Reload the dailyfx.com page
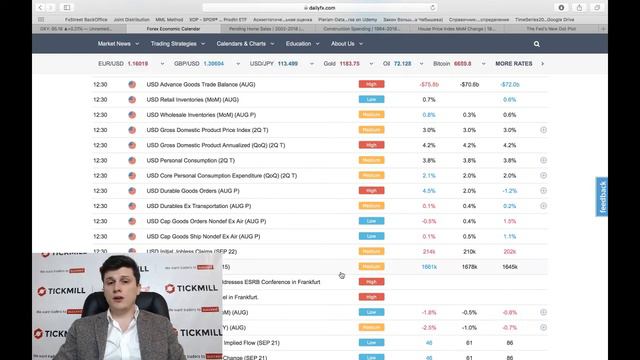Image resolution: width=640 pixels, height=360 pixels. [x=432, y=8]
